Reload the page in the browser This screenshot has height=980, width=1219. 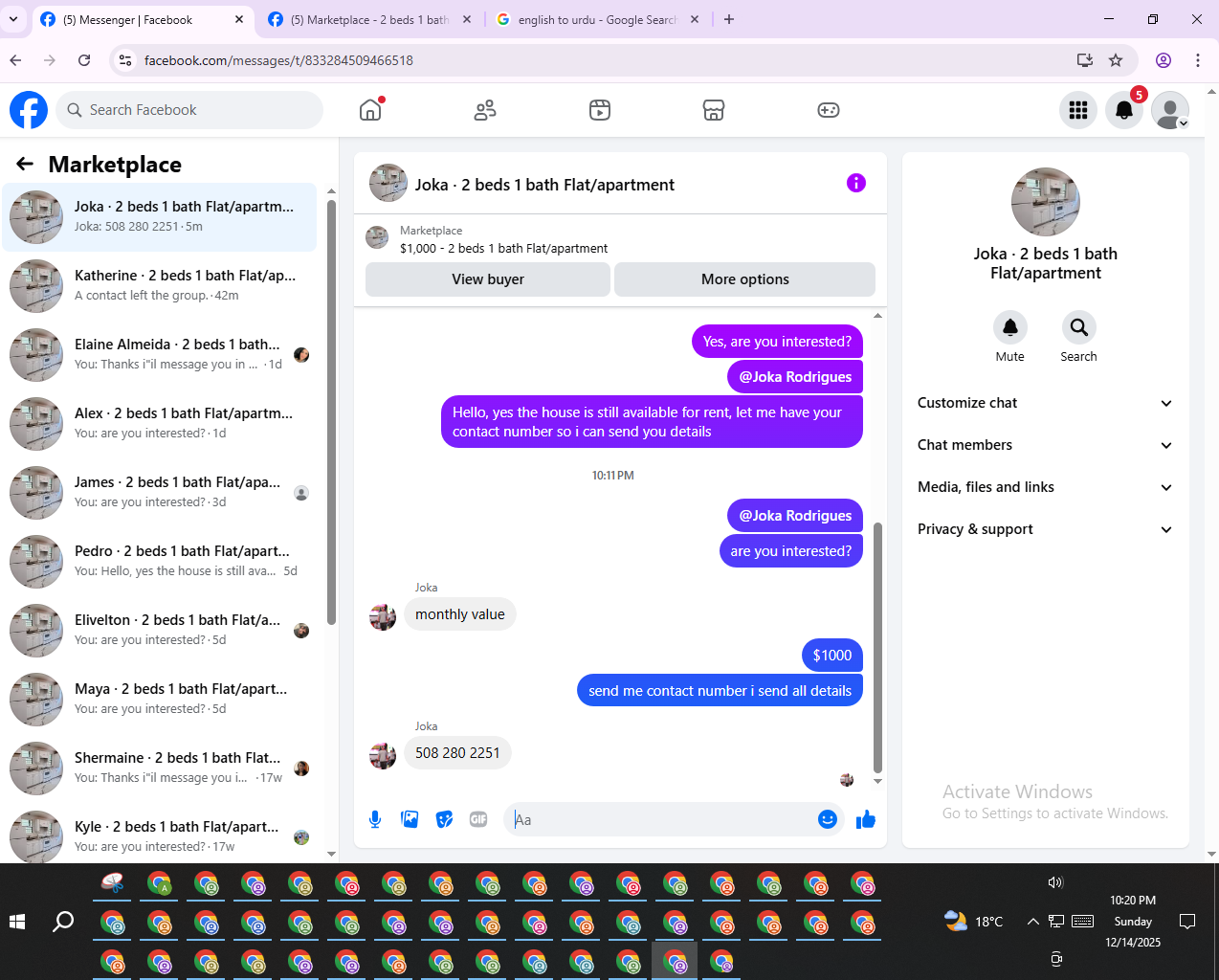click(84, 60)
